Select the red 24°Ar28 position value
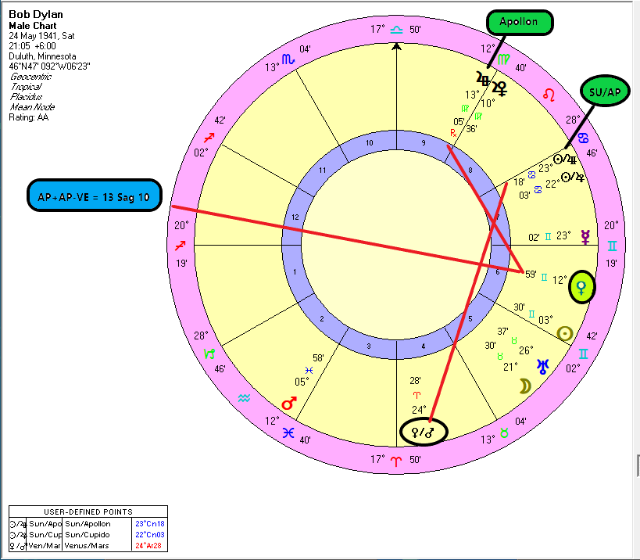The width and height of the screenshot is (640, 560). [x=149, y=546]
